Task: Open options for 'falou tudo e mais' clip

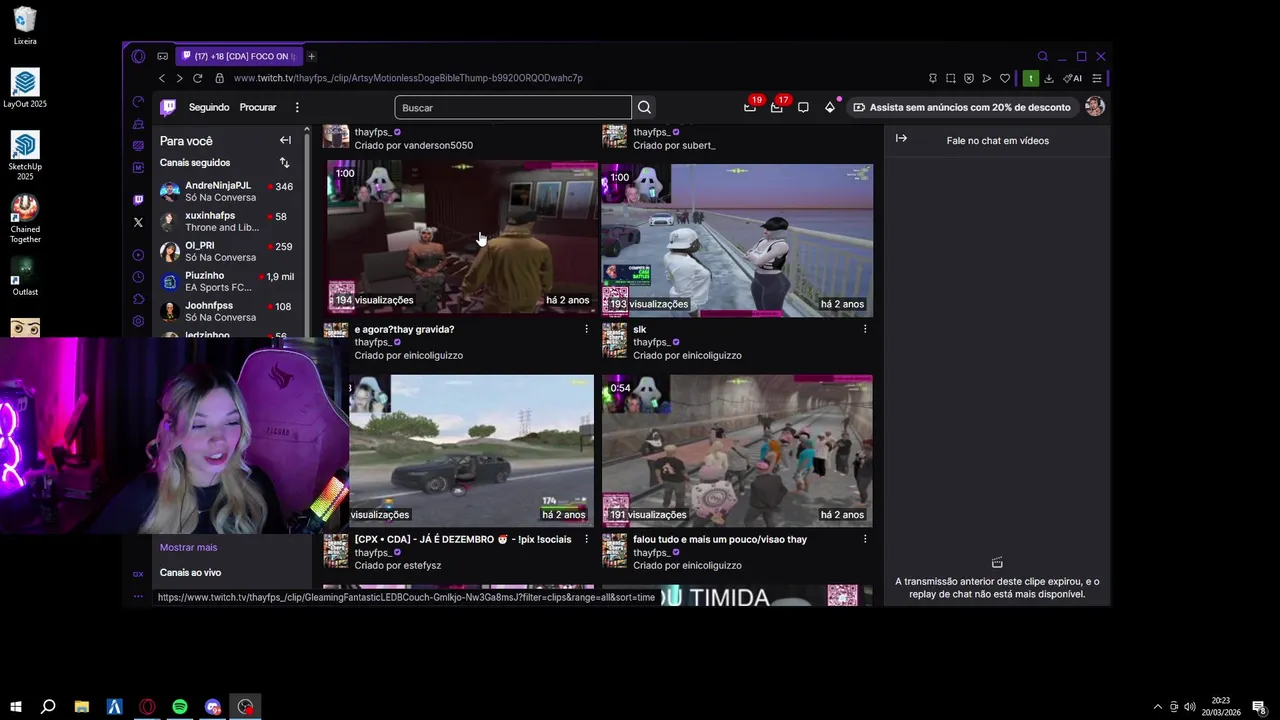Action: tap(865, 539)
